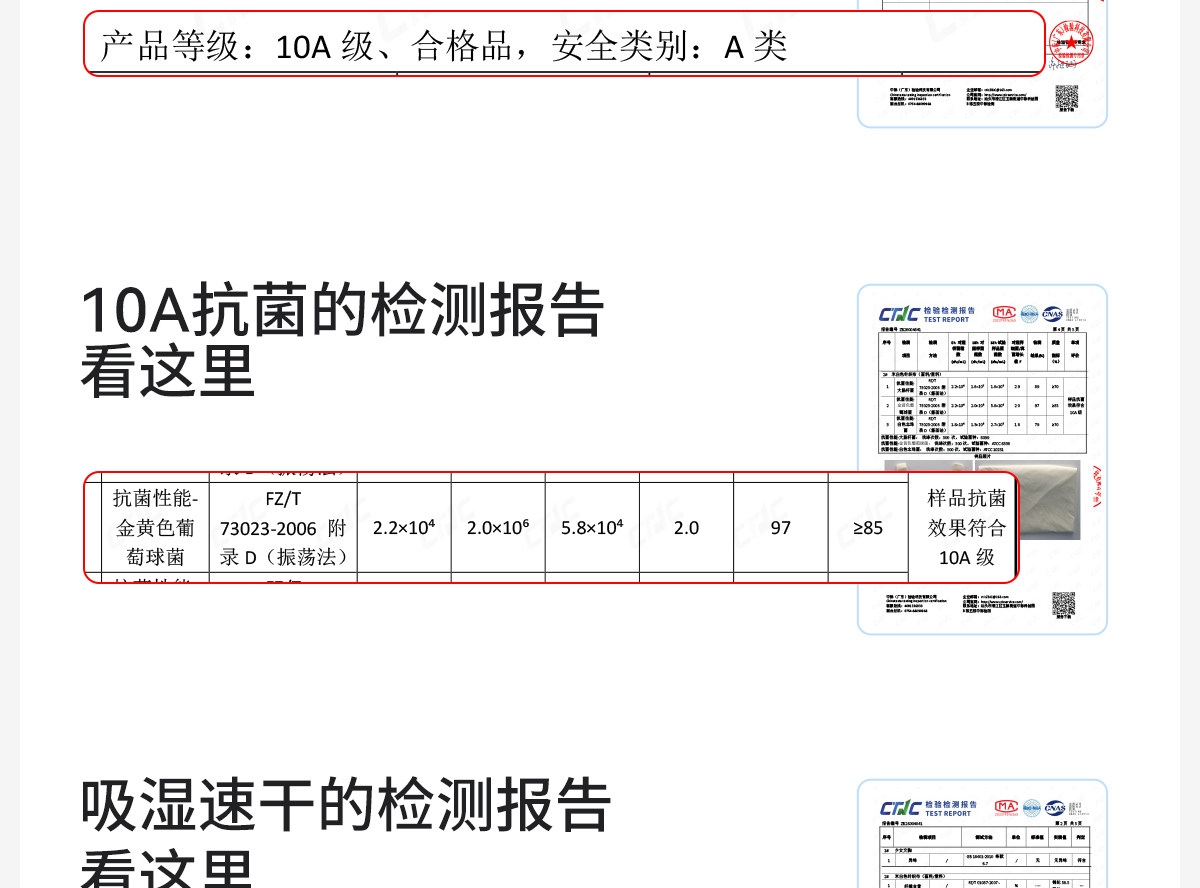The image size is (1200, 888).
Task: Click the CNAS badge on antibacterial report
Action: point(1053,313)
